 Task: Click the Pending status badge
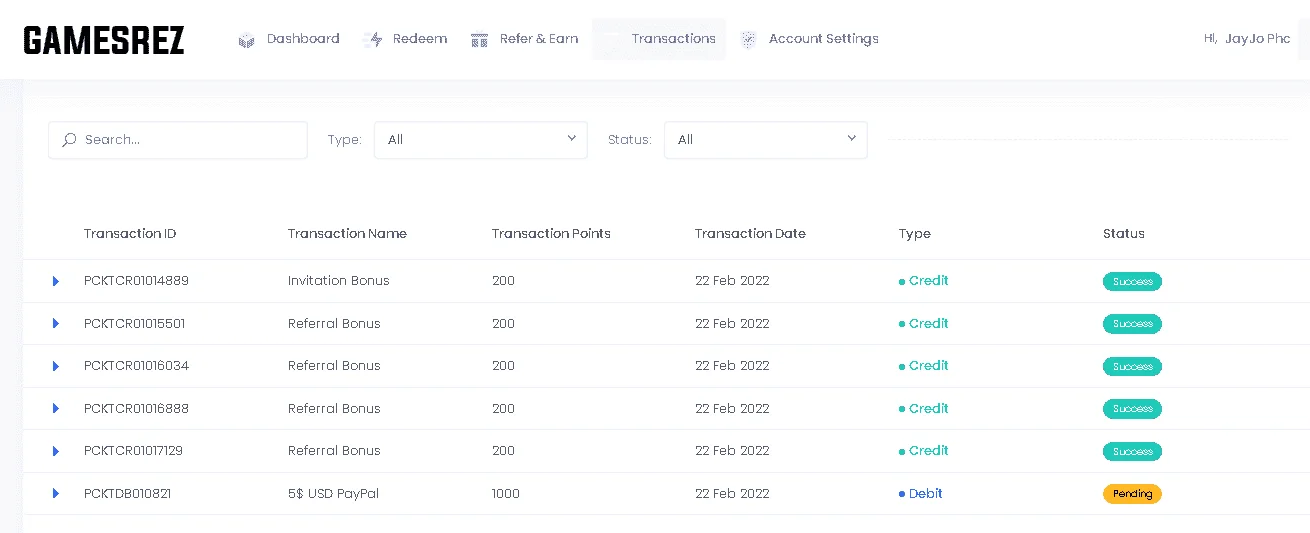click(1132, 494)
